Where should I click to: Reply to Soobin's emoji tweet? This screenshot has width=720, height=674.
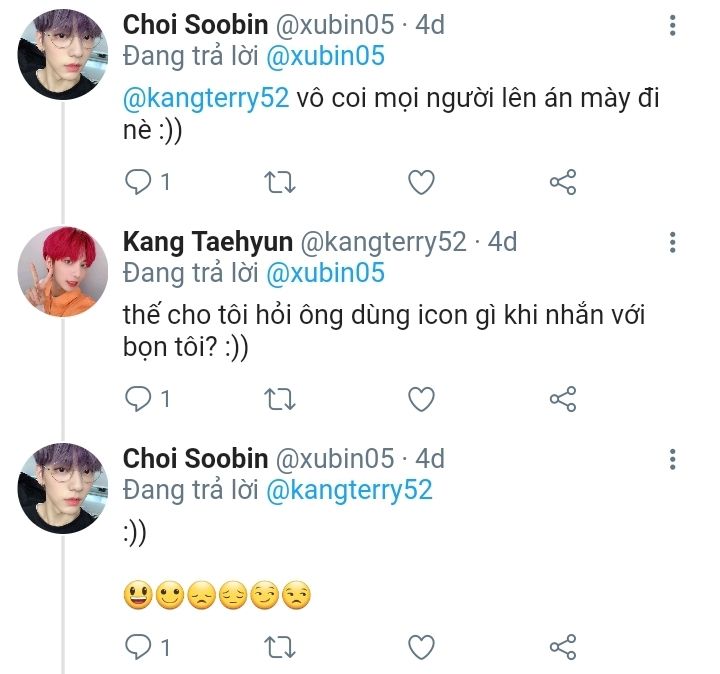pos(137,645)
